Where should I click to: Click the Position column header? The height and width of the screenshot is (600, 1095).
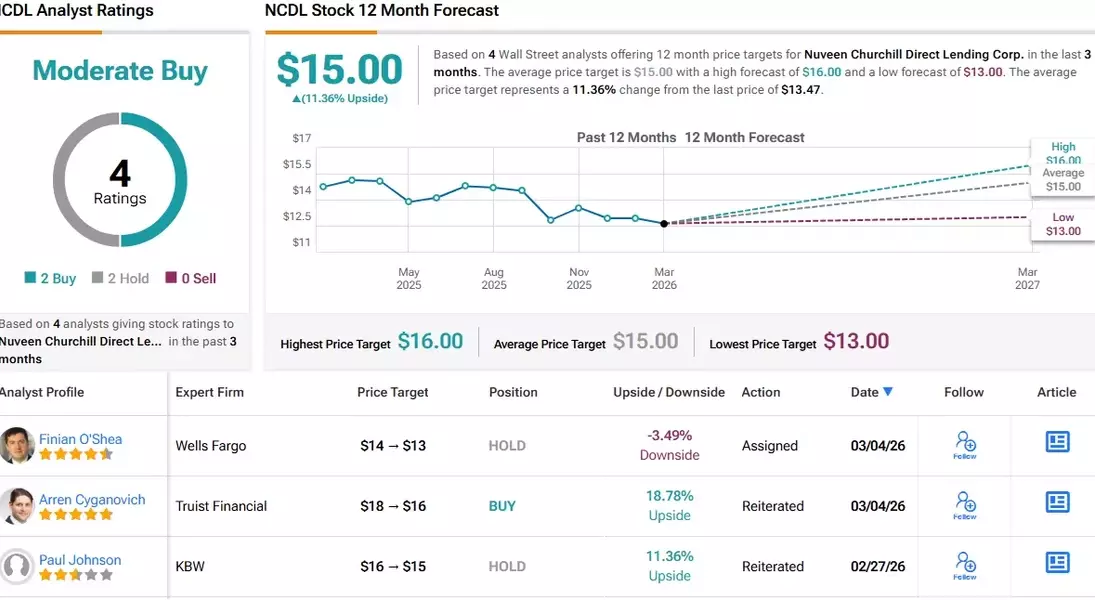pyautogui.click(x=513, y=392)
